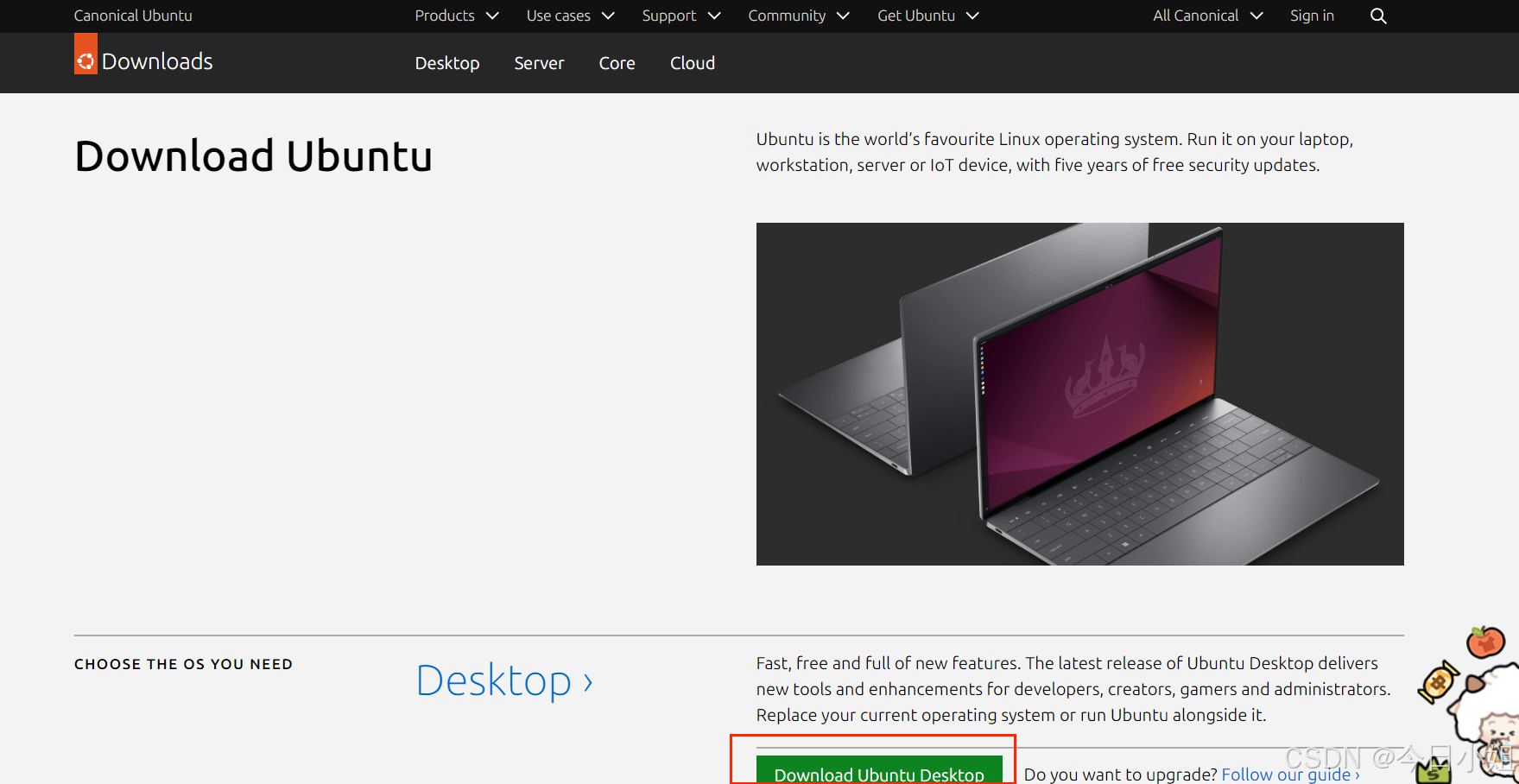Follow the upgrade guide link

tap(1290, 775)
